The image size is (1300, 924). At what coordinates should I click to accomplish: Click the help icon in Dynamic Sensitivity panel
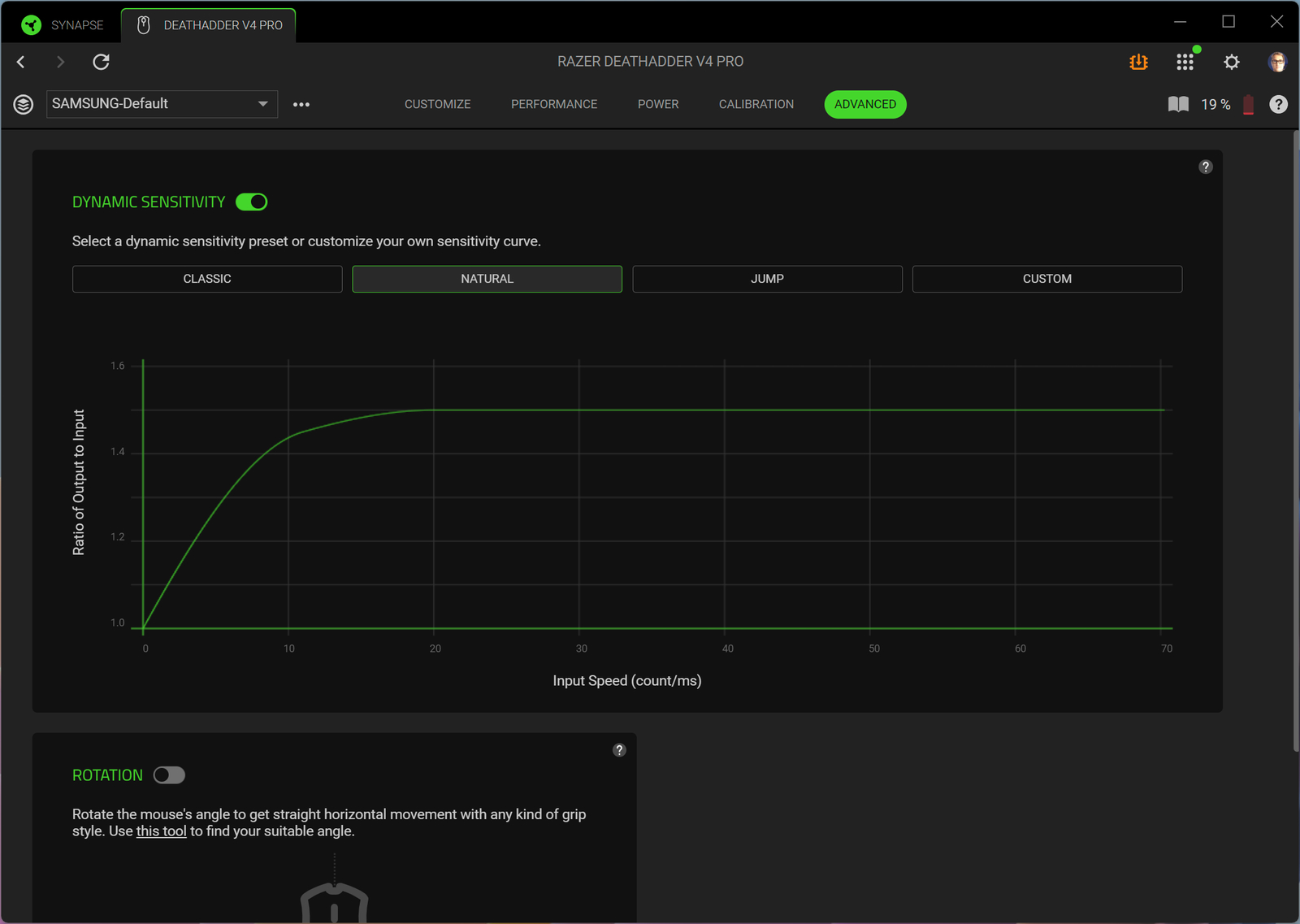pos(1206,167)
